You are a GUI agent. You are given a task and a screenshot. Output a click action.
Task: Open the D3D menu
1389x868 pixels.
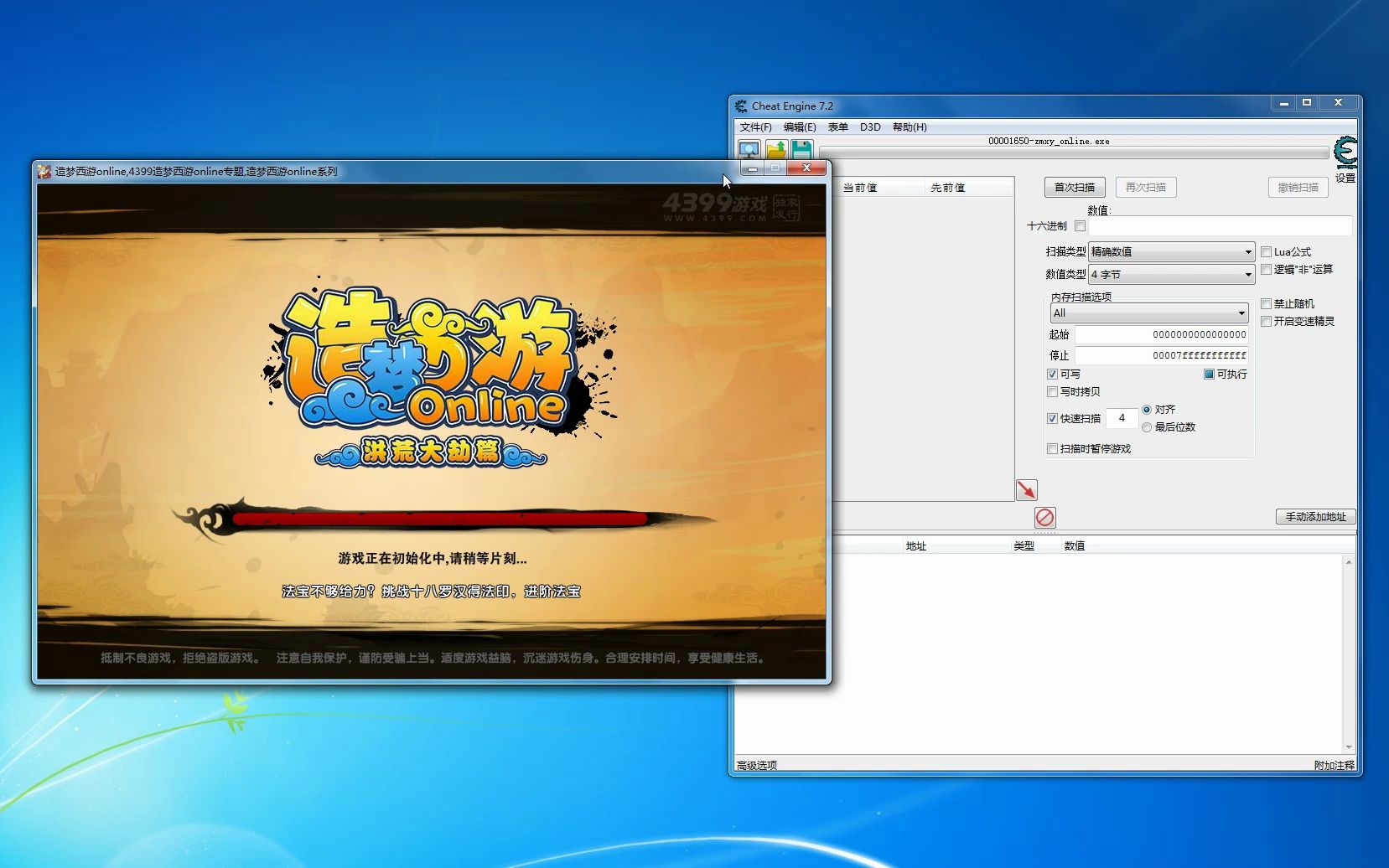tap(870, 127)
